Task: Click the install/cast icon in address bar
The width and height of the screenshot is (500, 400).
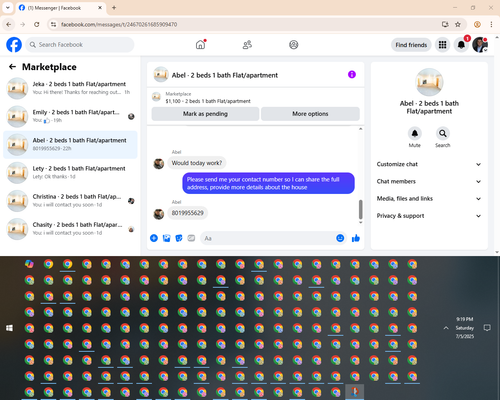Action: (x=445, y=24)
